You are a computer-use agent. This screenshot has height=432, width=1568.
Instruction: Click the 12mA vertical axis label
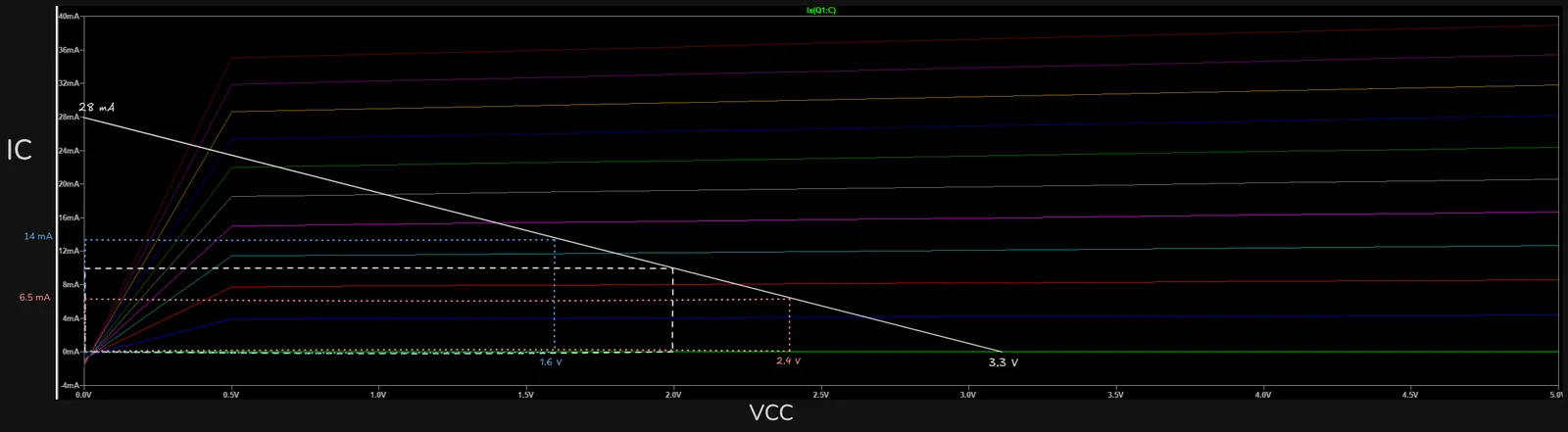click(70, 251)
